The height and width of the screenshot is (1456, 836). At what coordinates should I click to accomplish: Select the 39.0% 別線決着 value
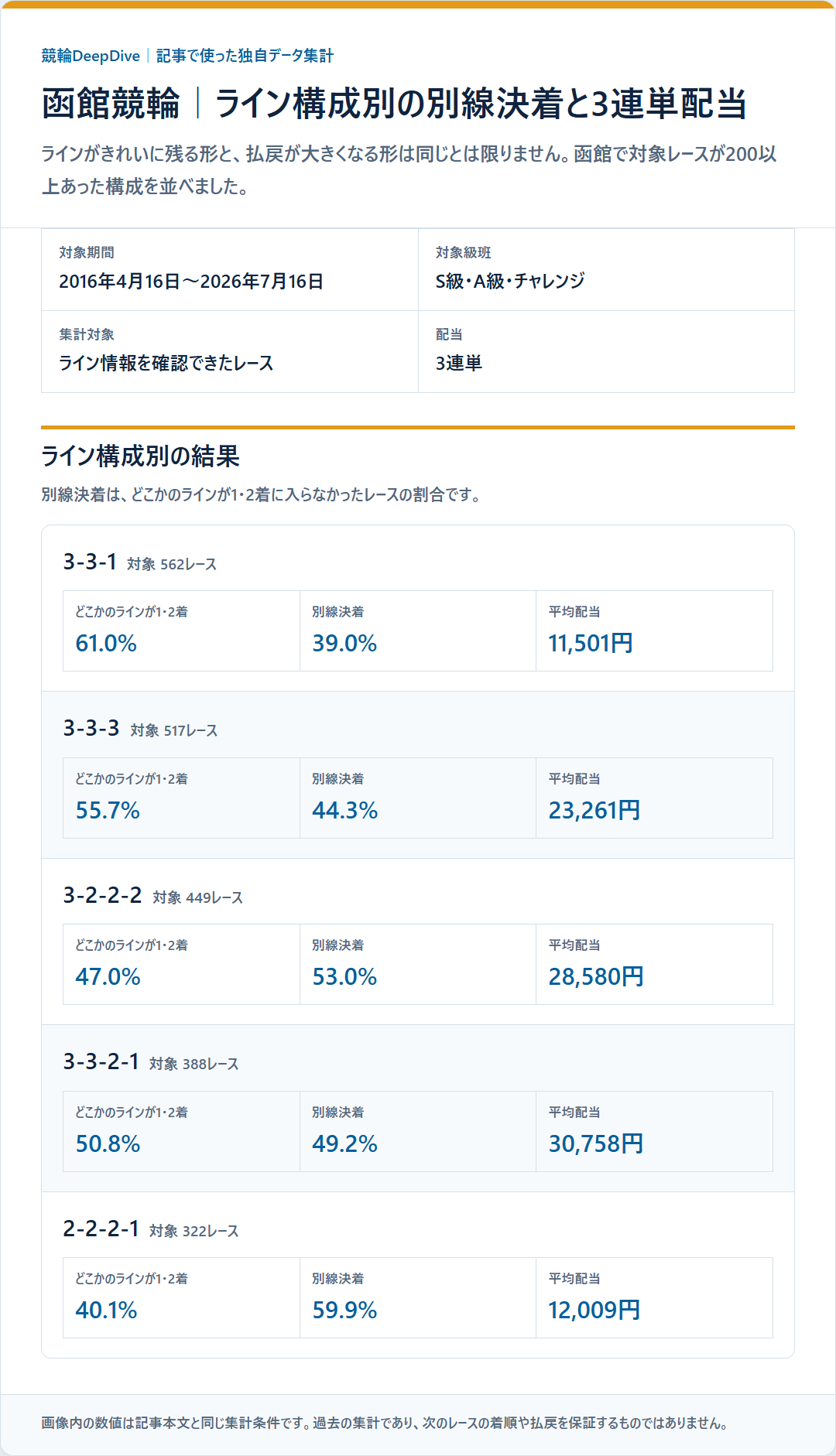point(344,643)
